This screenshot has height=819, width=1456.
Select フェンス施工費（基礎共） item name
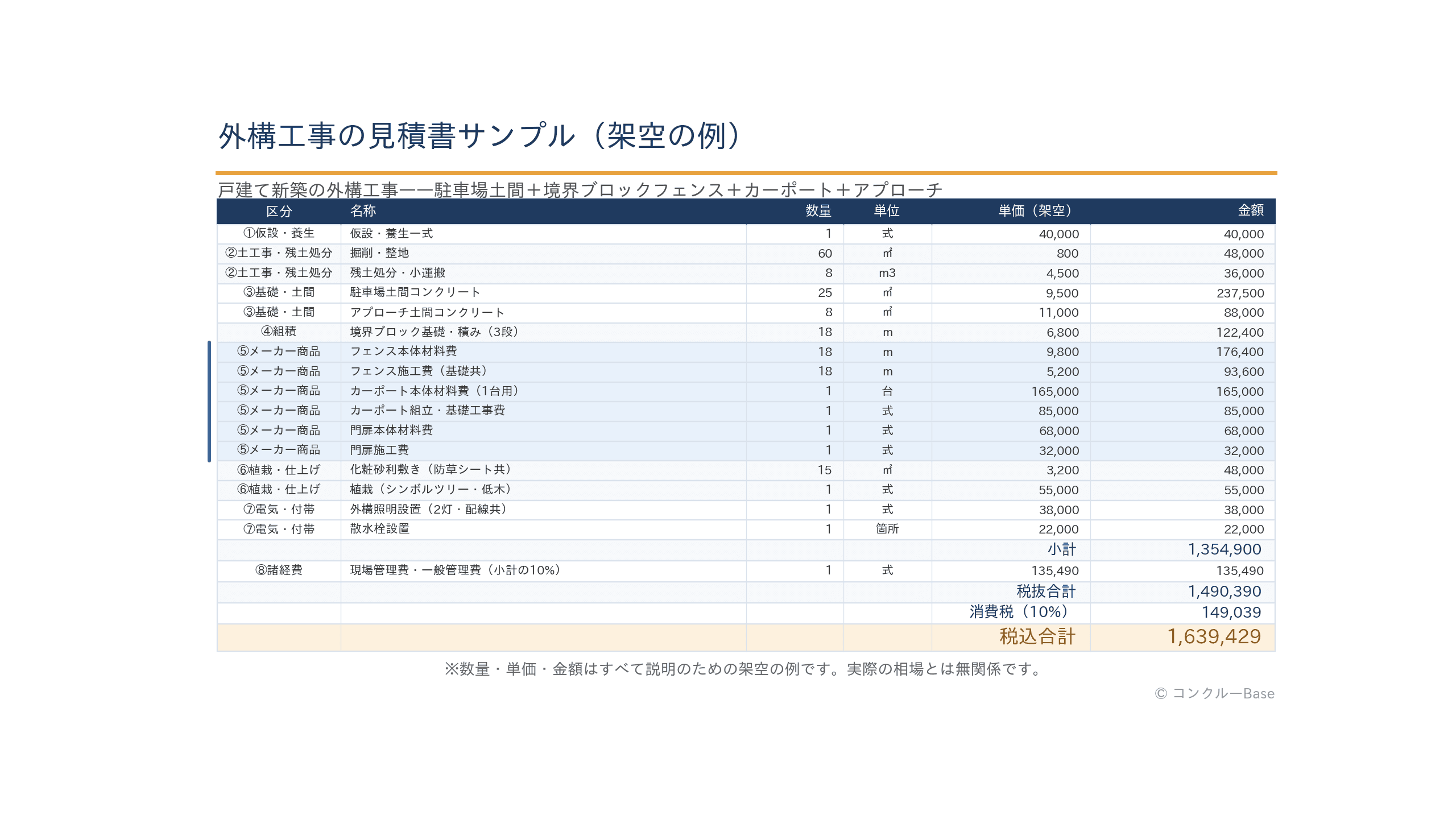tap(544, 371)
